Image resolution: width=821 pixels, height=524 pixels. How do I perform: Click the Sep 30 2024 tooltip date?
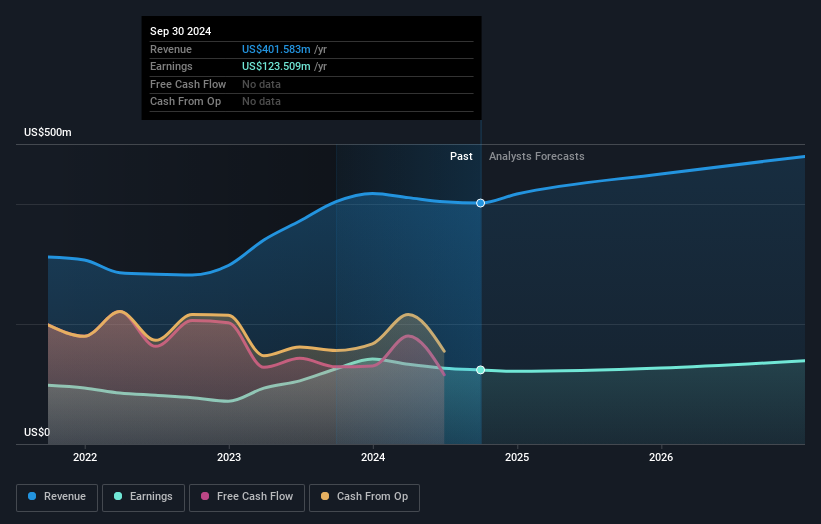[x=181, y=31]
